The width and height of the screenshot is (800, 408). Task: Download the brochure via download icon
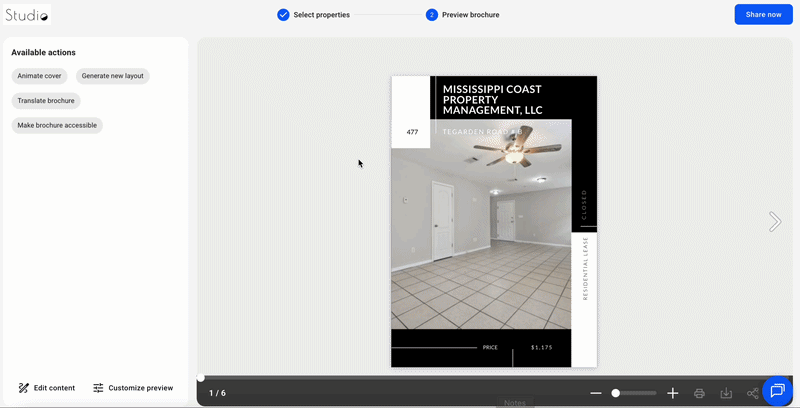(726, 393)
